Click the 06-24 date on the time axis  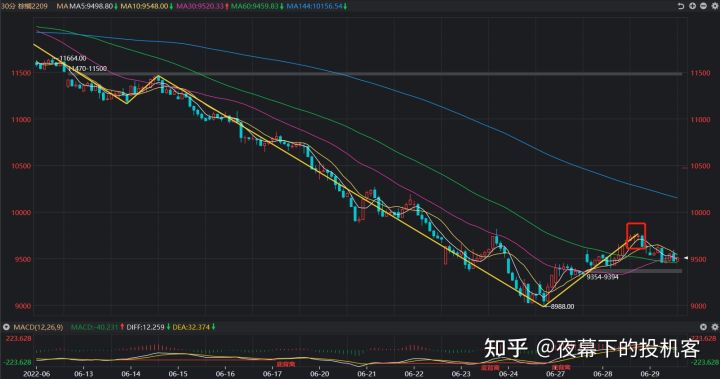(508, 374)
